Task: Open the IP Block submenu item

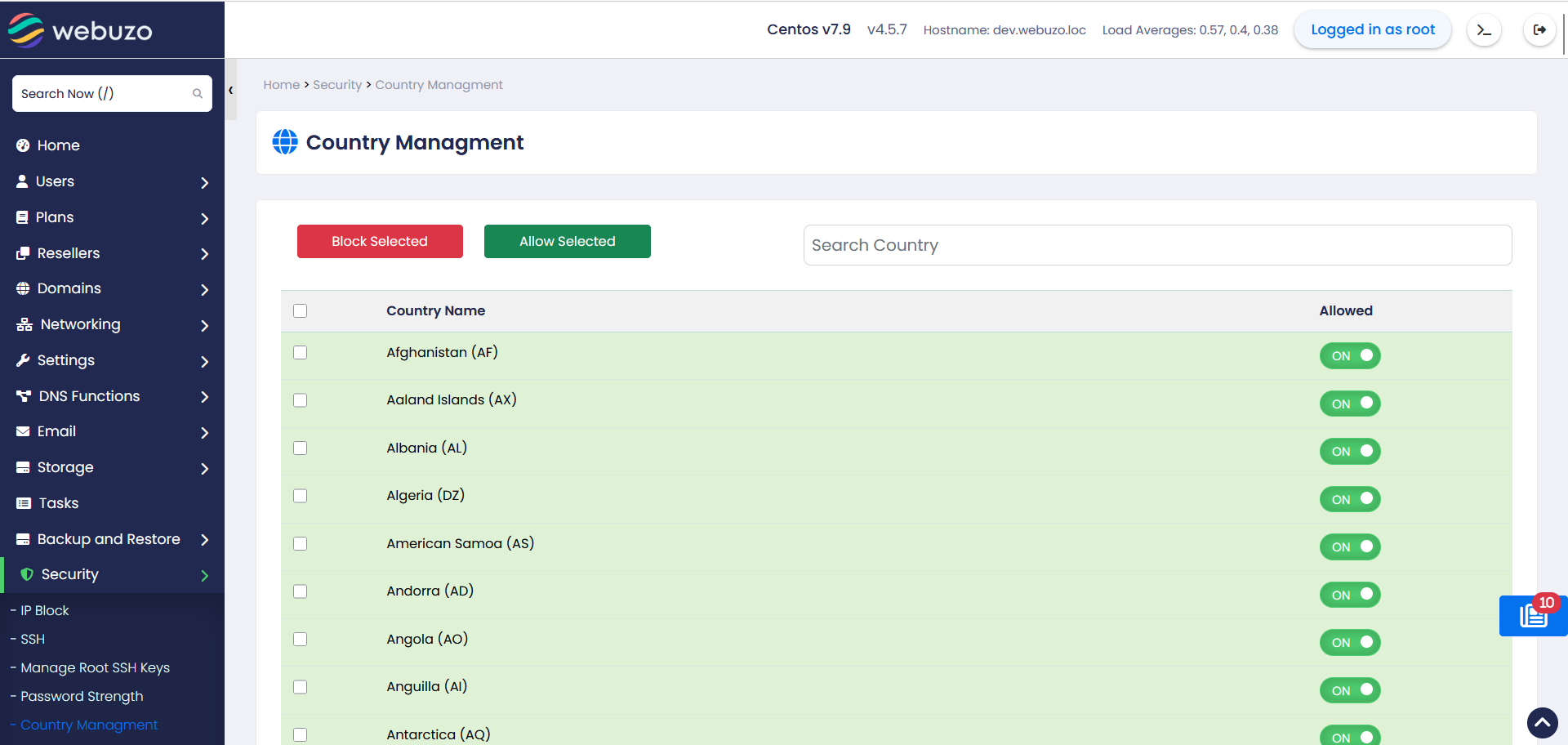Action: pyautogui.click(x=45, y=611)
